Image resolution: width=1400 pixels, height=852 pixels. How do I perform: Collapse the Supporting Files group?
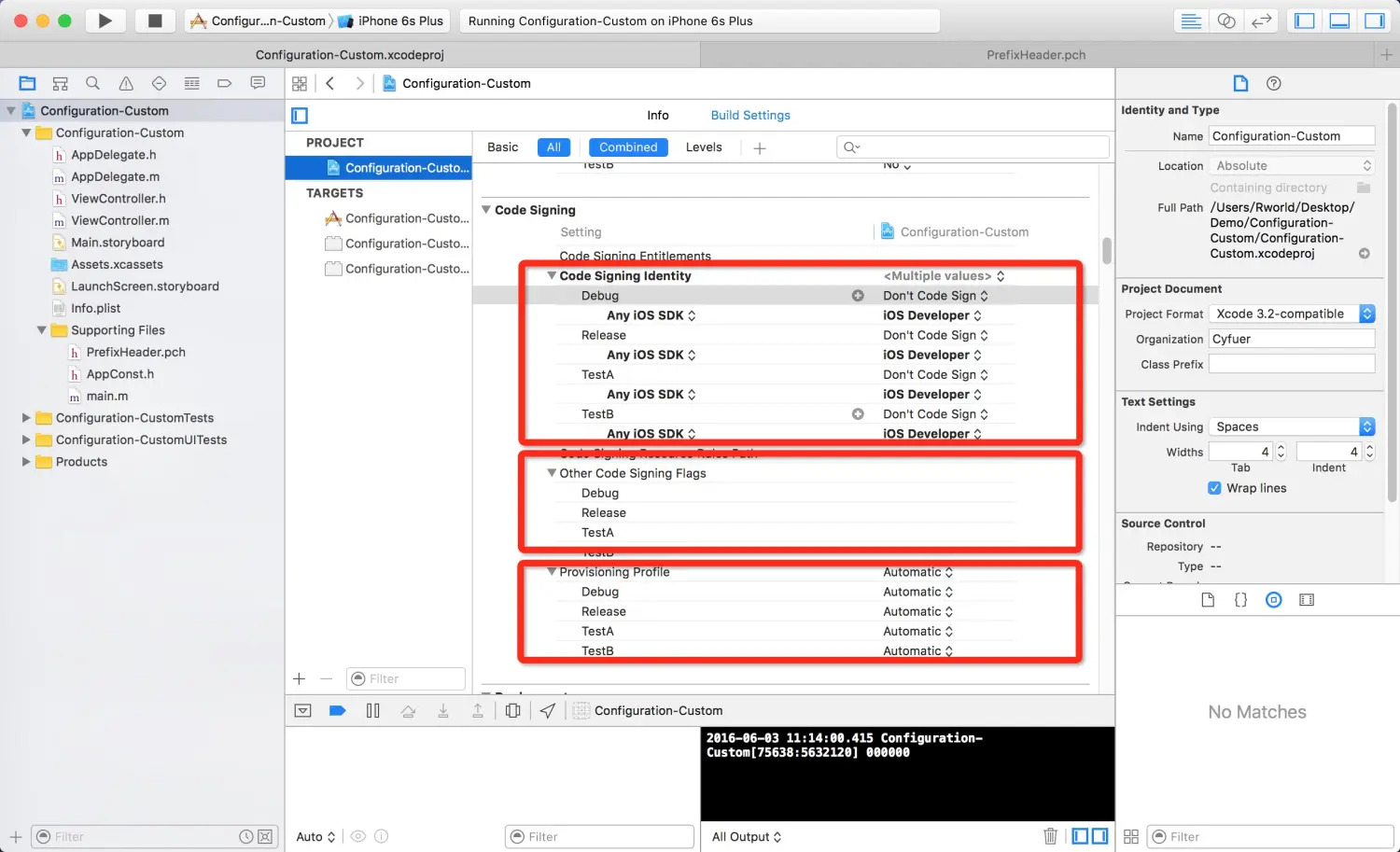(42, 330)
